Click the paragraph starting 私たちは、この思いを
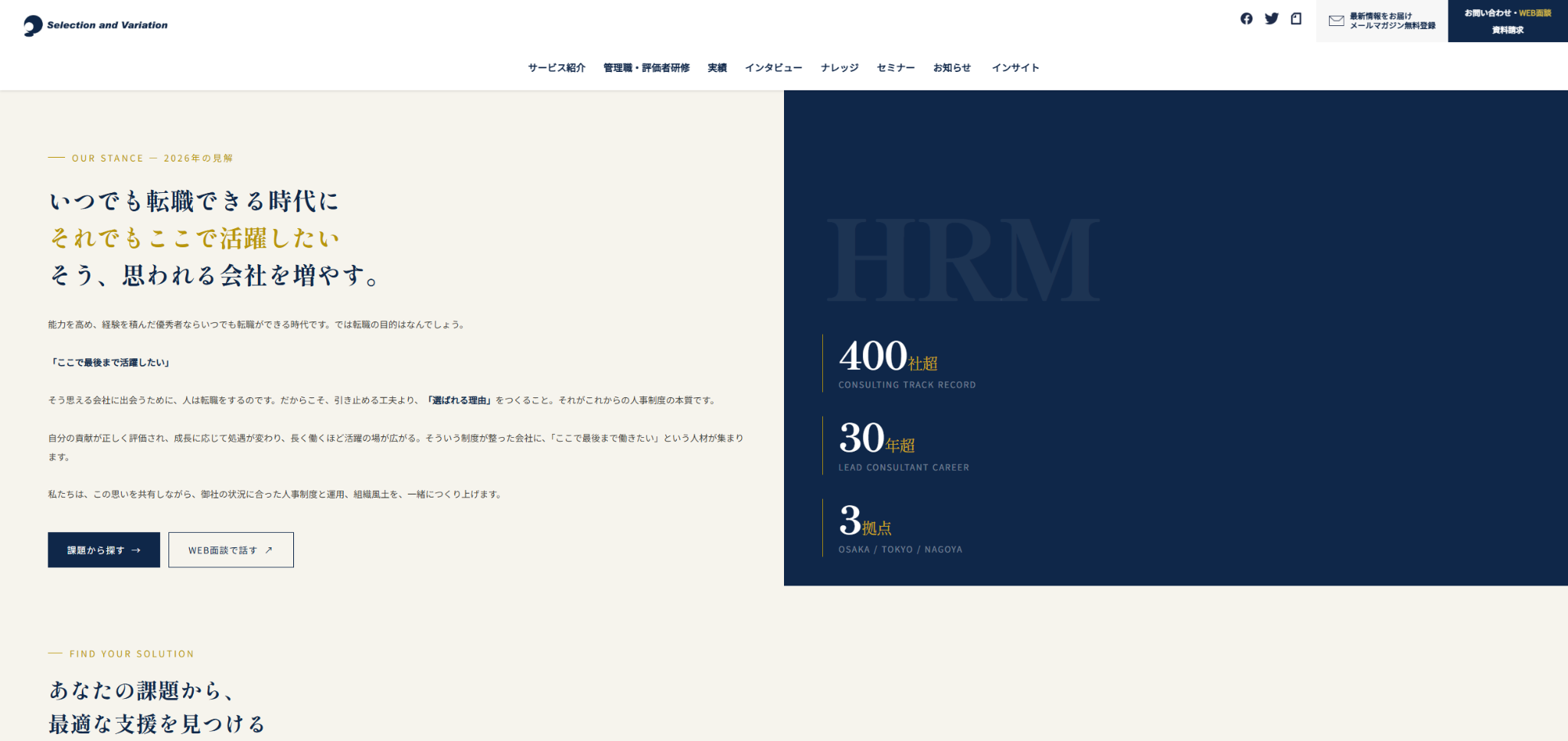1568x741 pixels. (276, 495)
